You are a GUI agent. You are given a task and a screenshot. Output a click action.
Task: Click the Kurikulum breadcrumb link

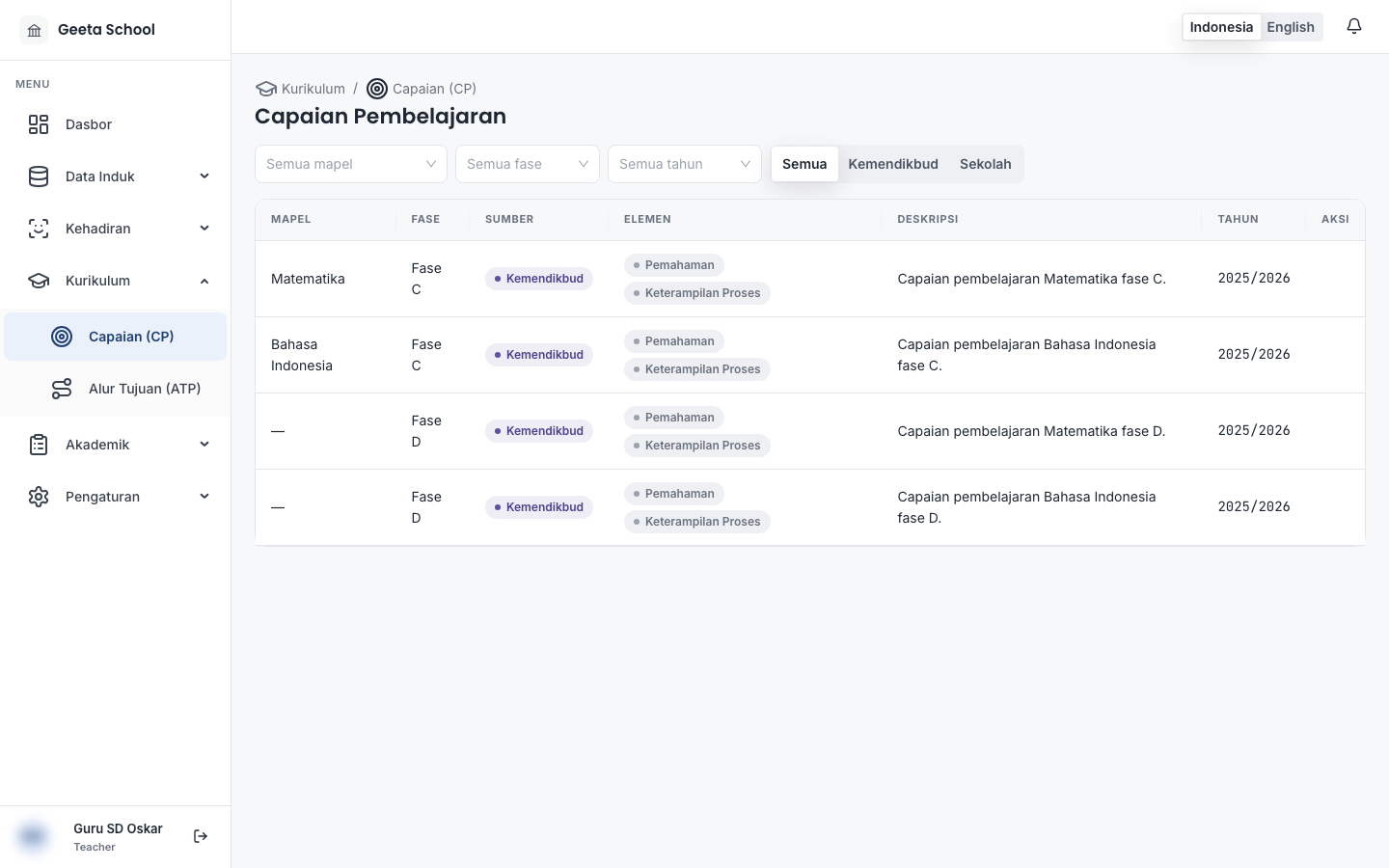click(313, 89)
